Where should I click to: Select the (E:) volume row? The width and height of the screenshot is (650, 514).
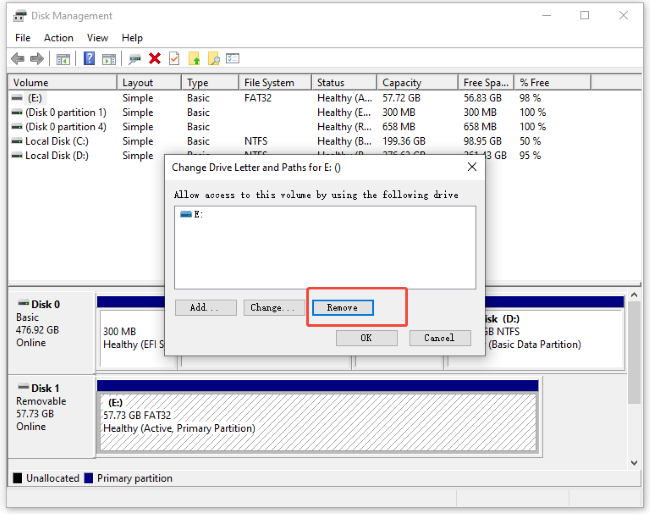pyautogui.click(x=325, y=98)
